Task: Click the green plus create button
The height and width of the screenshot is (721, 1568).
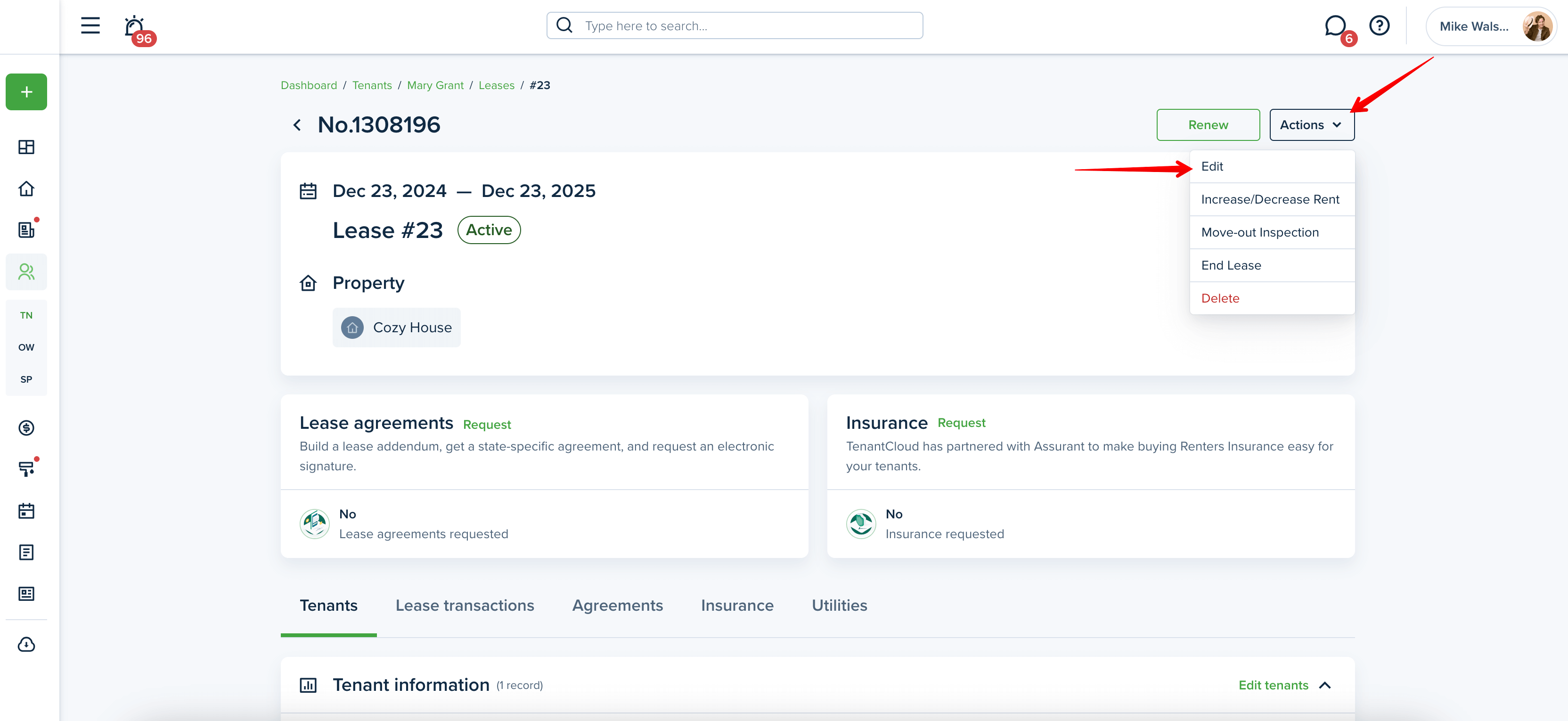Action: click(x=26, y=92)
